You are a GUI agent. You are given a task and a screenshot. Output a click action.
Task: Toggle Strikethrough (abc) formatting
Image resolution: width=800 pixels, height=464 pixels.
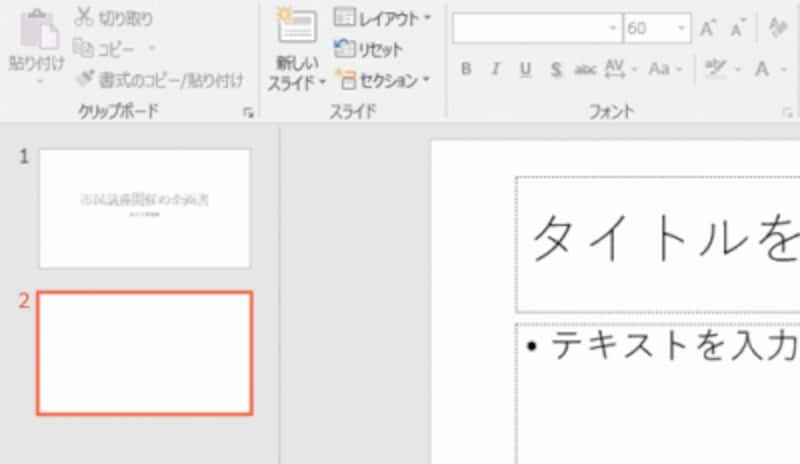click(x=585, y=69)
